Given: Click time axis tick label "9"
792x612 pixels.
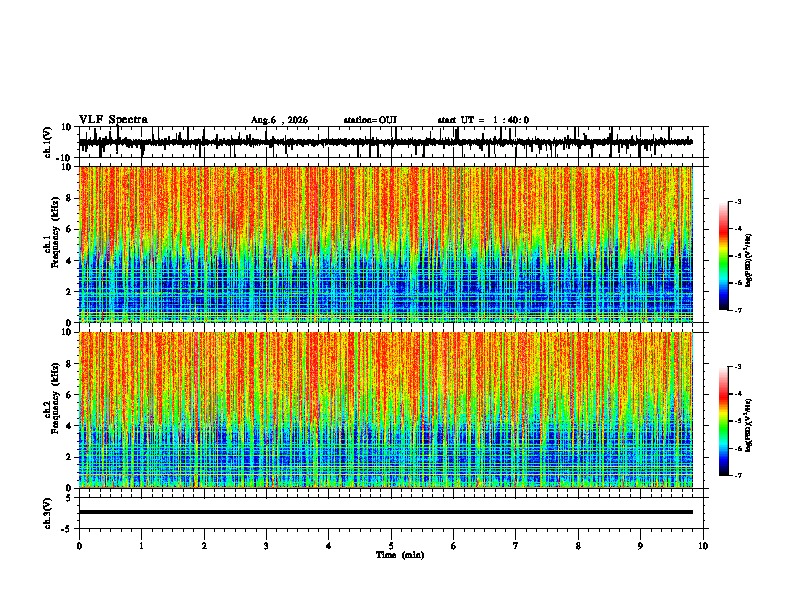Looking at the screenshot, I should (641, 546).
